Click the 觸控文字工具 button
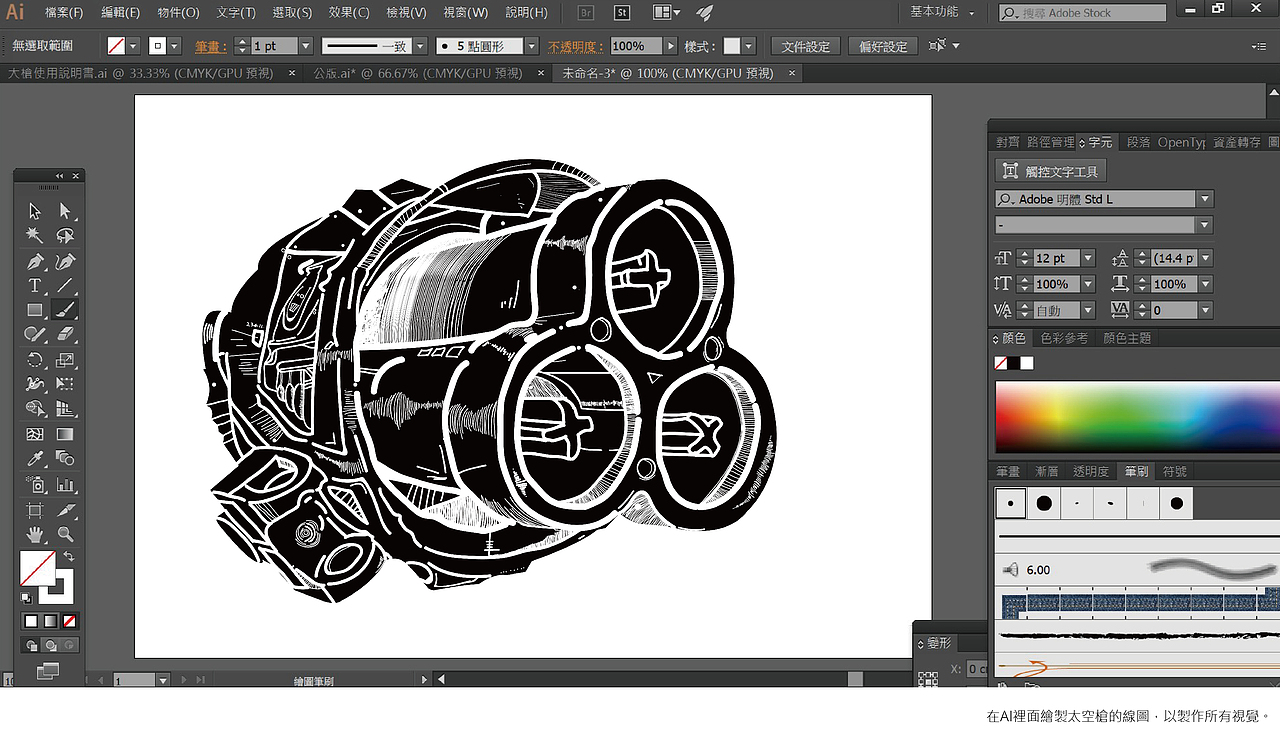This screenshot has width=1280, height=749. tap(1051, 171)
